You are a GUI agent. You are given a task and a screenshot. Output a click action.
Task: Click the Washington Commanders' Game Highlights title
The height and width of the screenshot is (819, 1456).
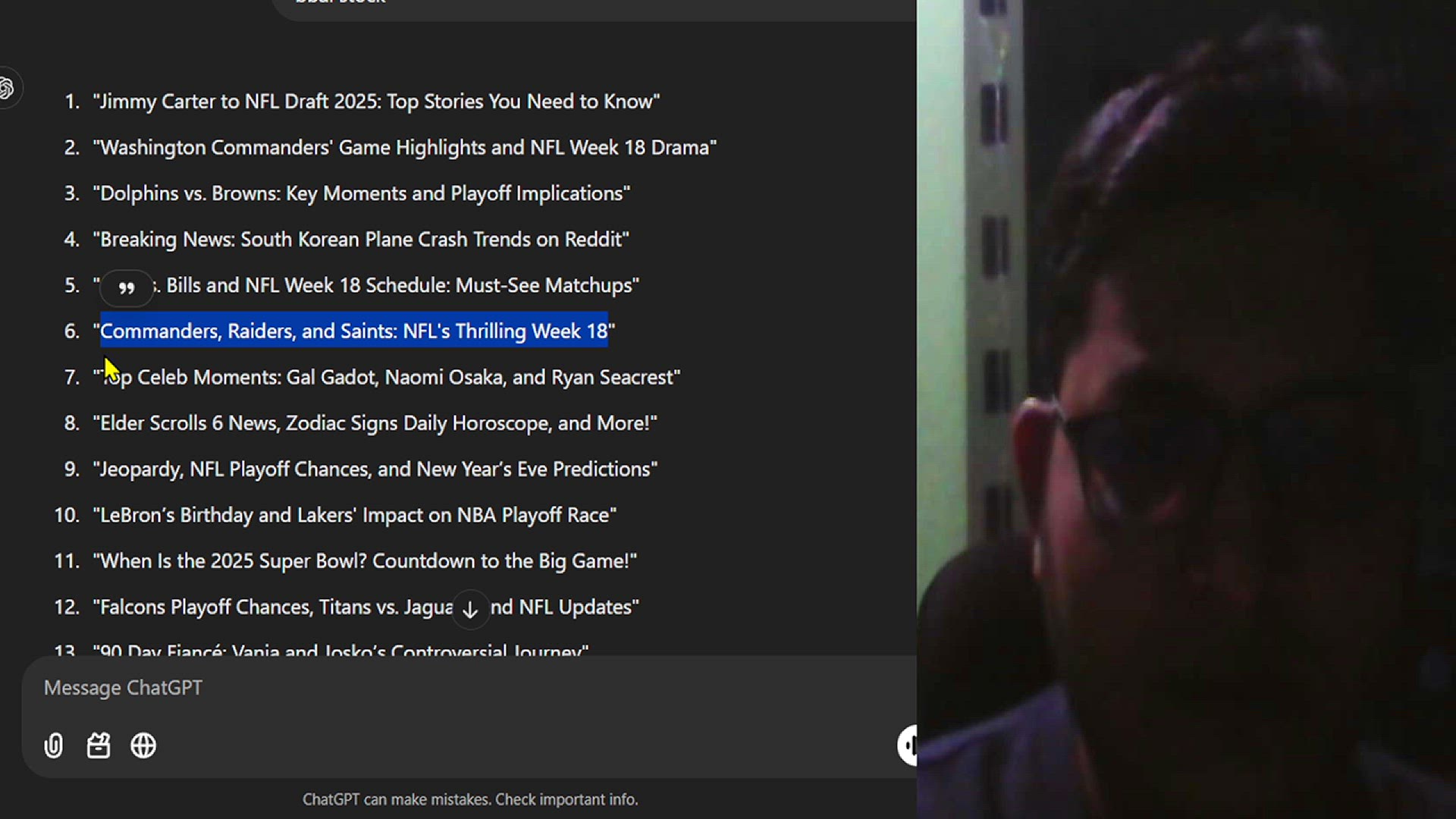[x=405, y=147]
